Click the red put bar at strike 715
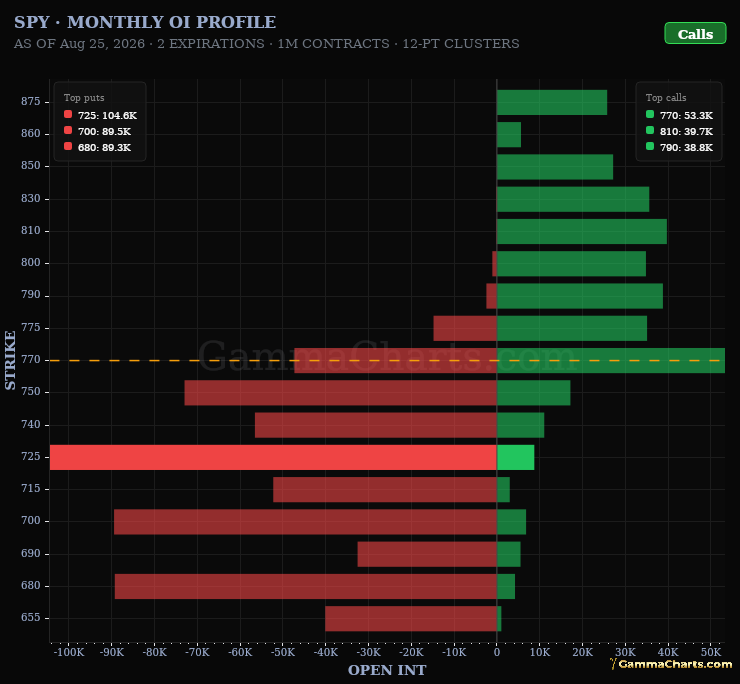The width and height of the screenshot is (740, 684). pos(385,490)
